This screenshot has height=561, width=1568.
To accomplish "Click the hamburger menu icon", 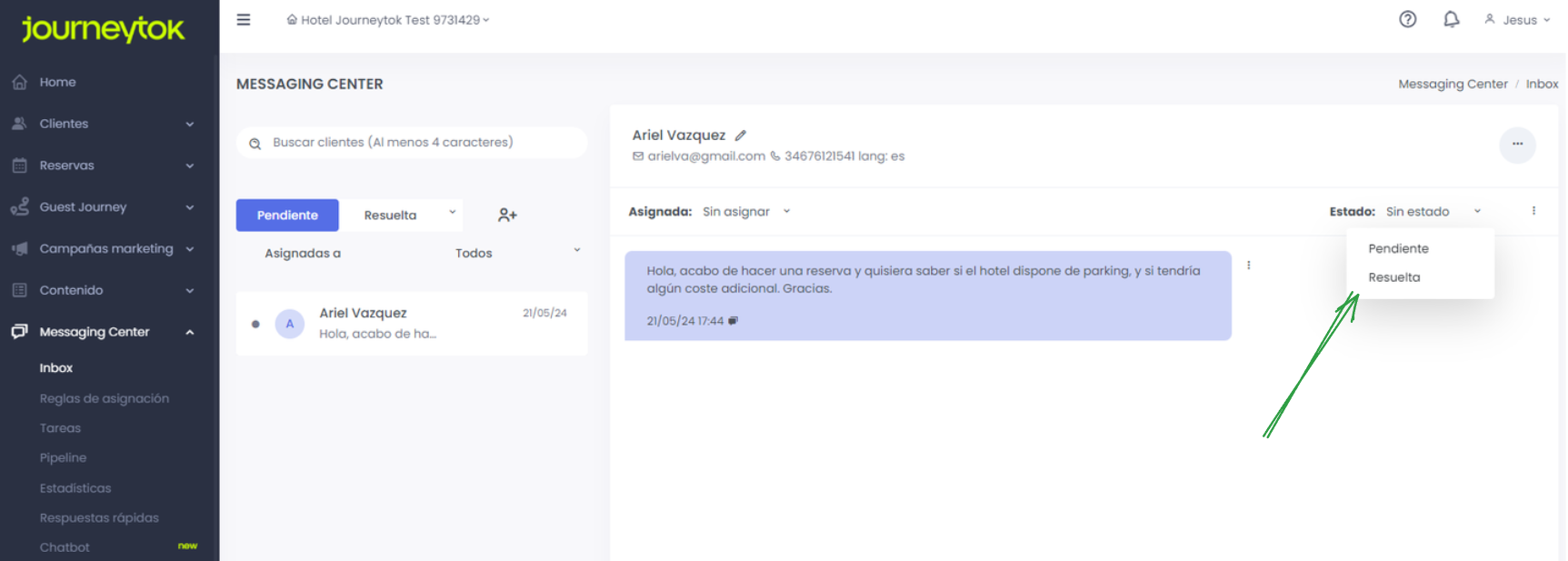I will tap(244, 20).
